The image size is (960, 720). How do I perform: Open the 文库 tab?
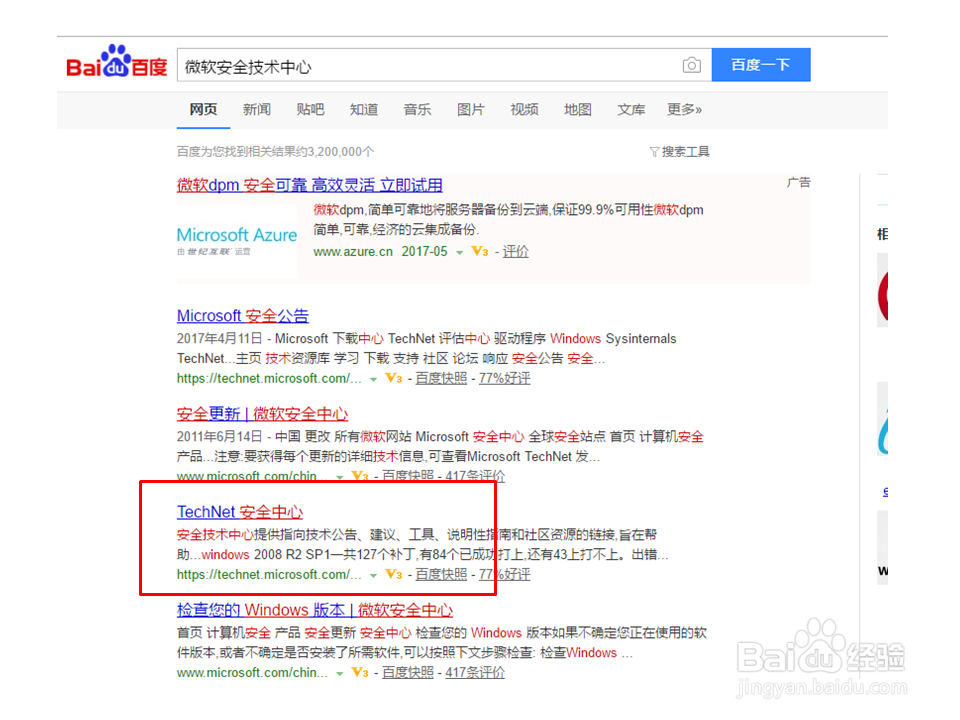pos(631,110)
